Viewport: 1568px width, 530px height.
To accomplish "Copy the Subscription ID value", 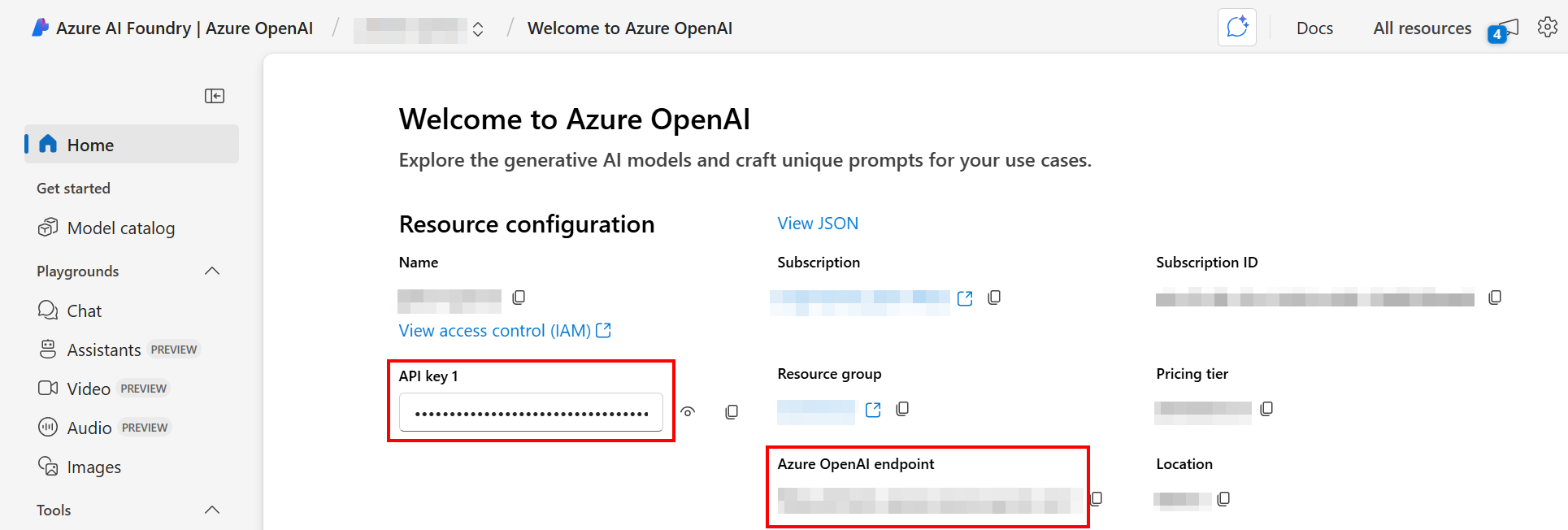I will point(1495,298).
